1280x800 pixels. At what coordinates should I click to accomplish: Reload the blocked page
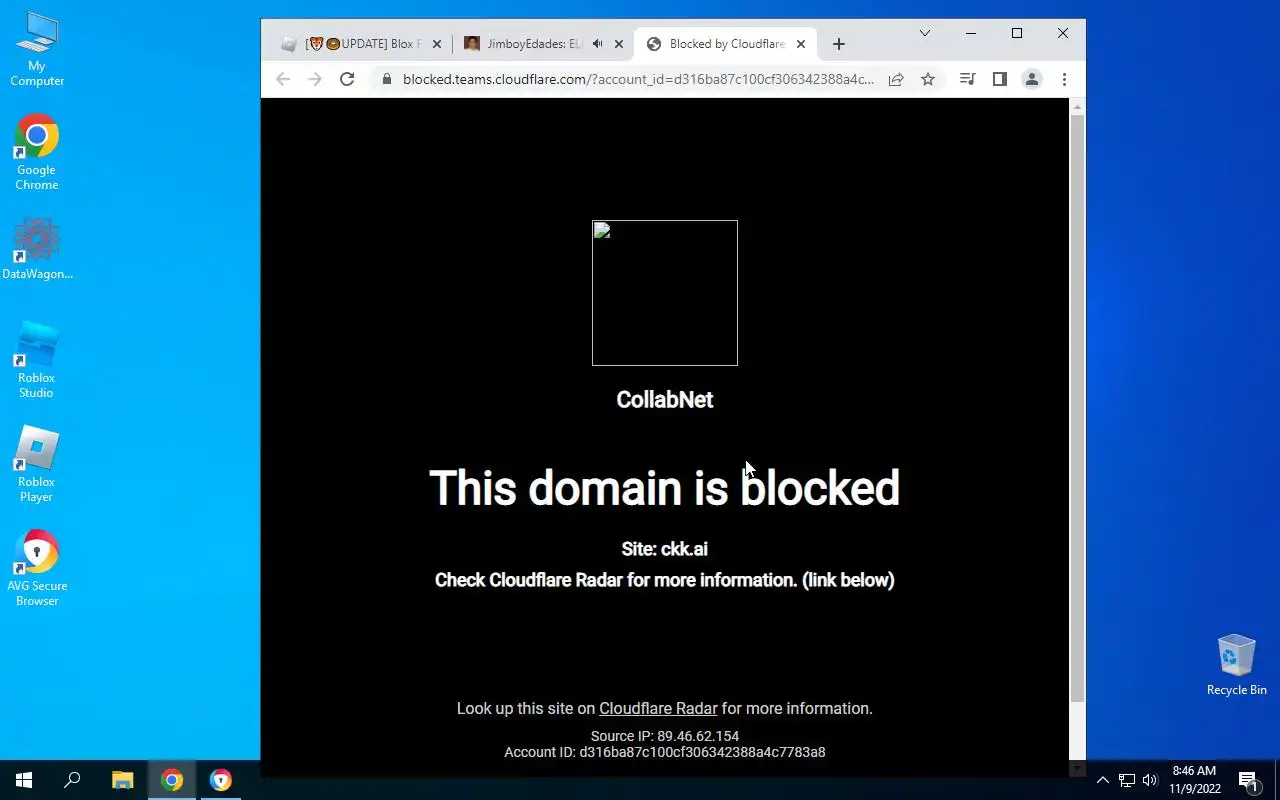pyautogui.click(x=347, y=79)
